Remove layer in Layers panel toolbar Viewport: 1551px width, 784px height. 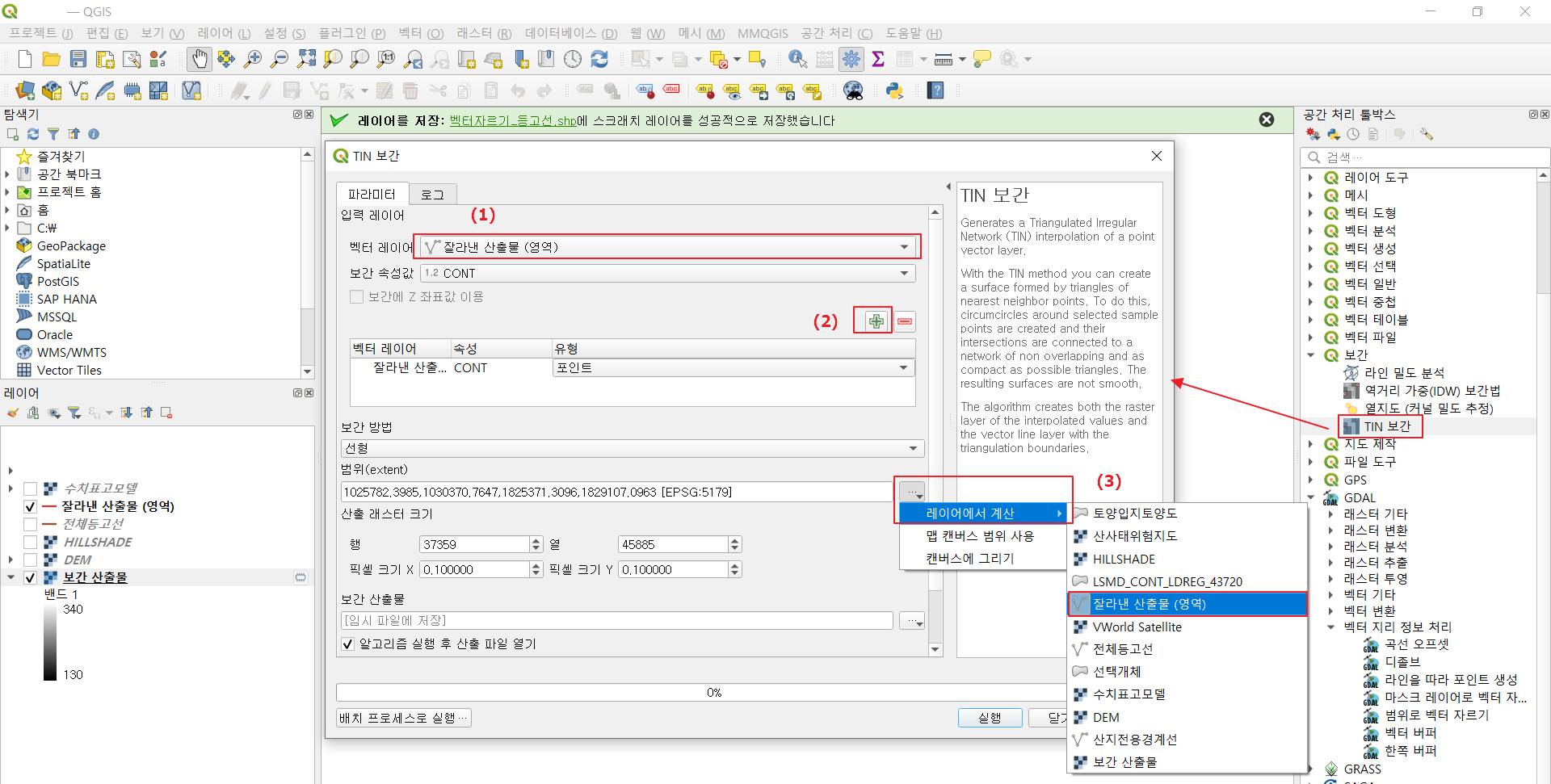click(x=166, y=413)
